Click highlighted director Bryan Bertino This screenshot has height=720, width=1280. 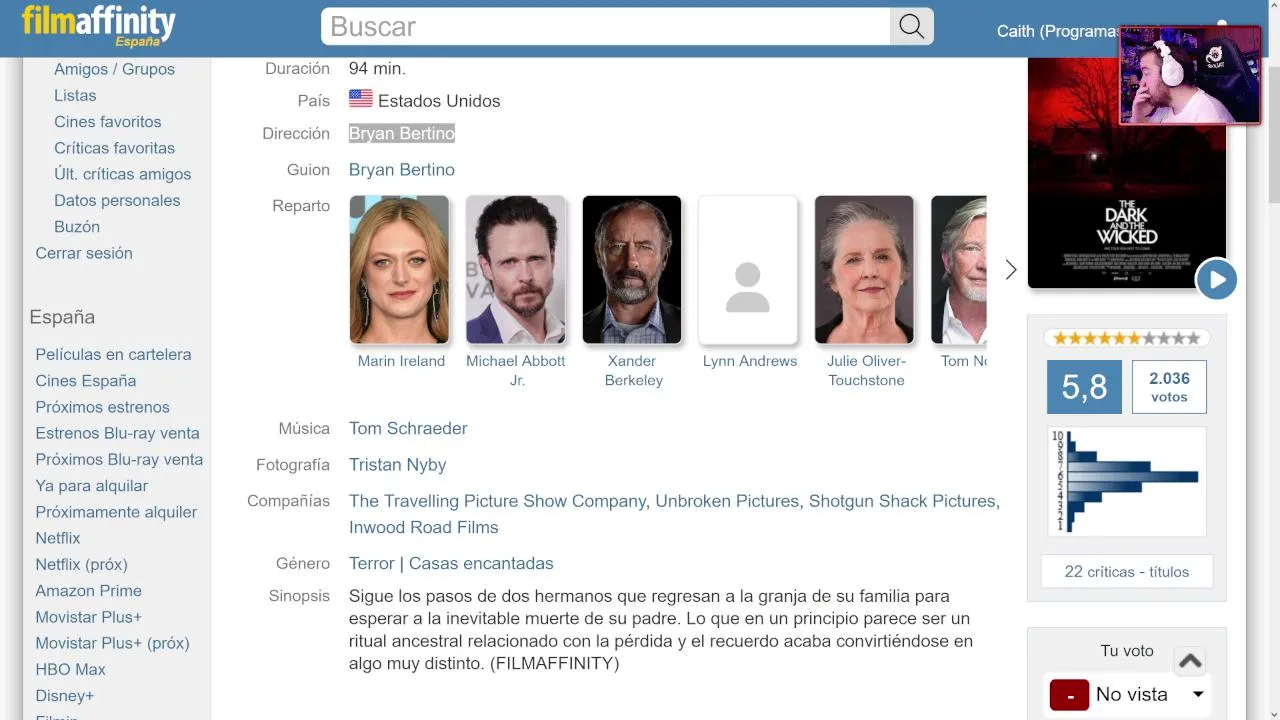401,133
